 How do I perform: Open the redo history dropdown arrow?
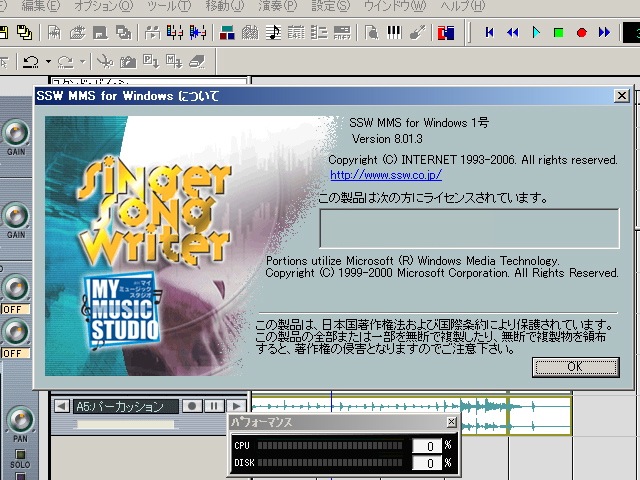(x=83, y=62)
